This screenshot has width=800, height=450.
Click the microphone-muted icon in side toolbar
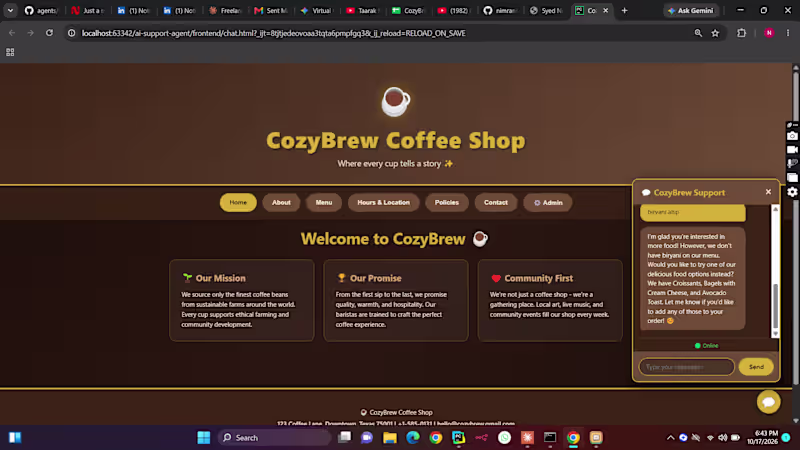[792, 164]
